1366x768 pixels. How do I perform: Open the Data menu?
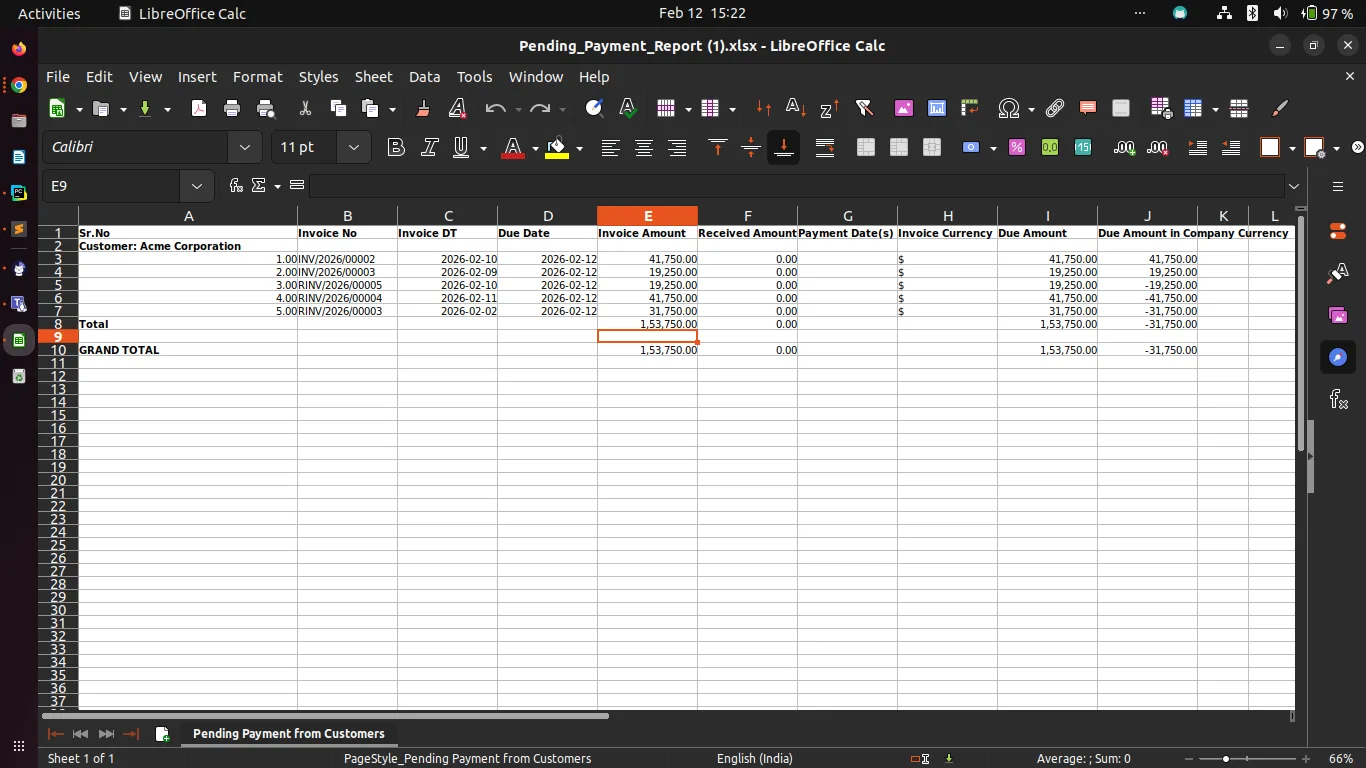click(x=424, y=77)
